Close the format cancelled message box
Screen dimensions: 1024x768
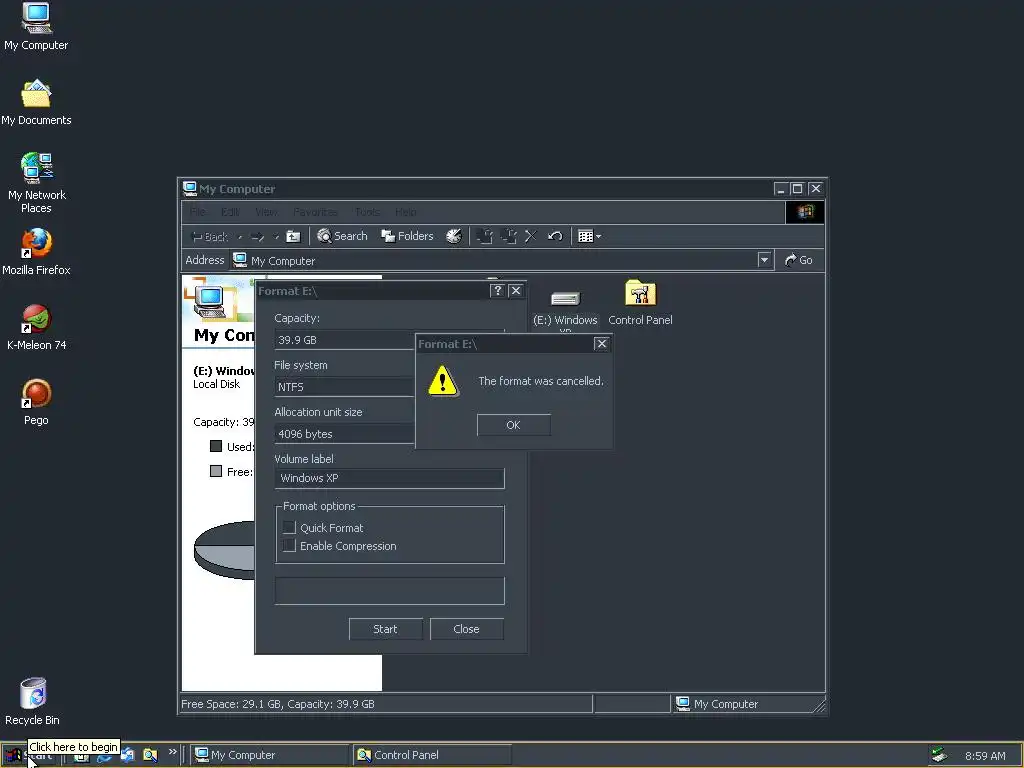point(601,344)
